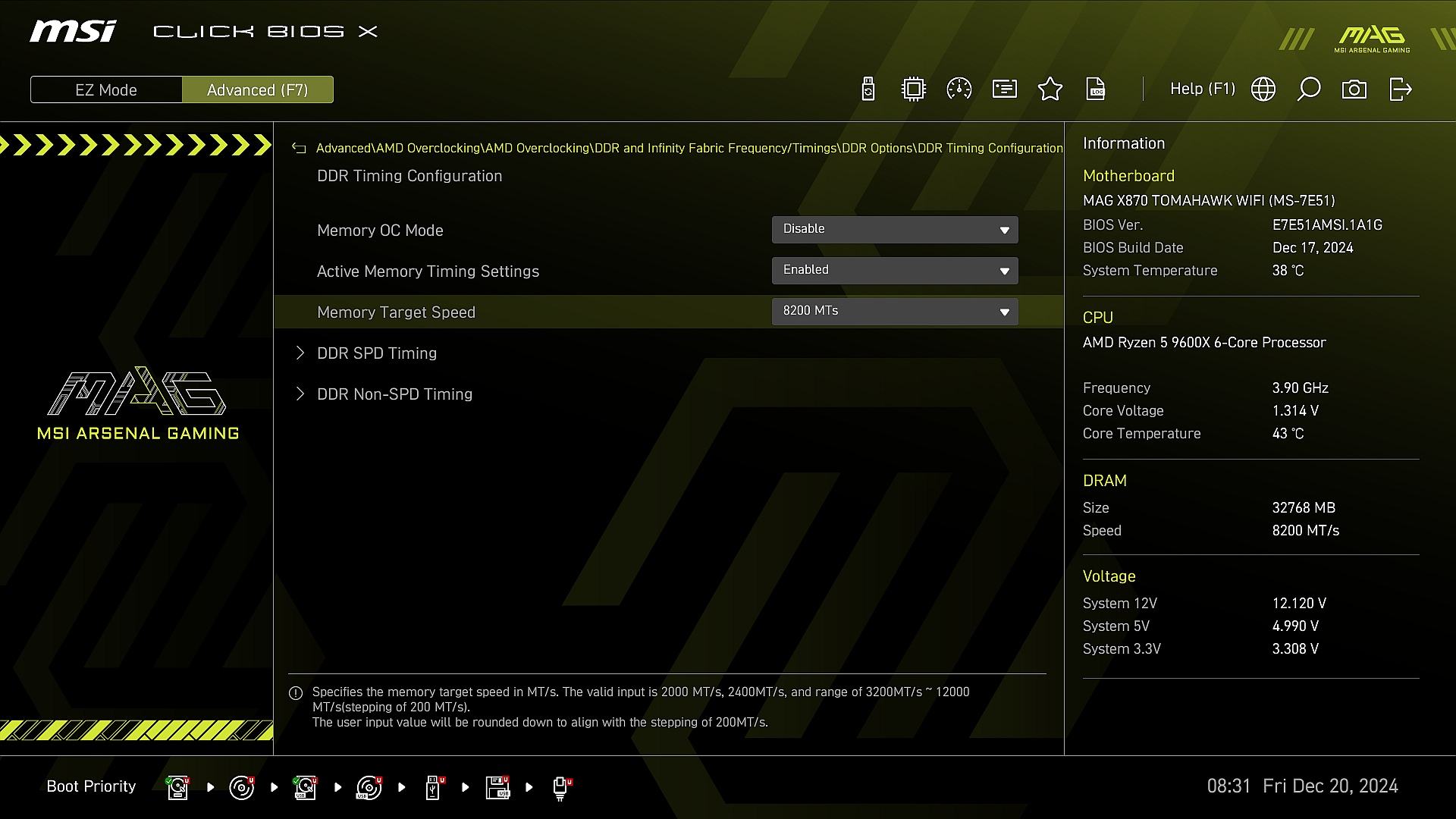Click the LOG file icon

pyautogui.click(x=1096, y=89)
